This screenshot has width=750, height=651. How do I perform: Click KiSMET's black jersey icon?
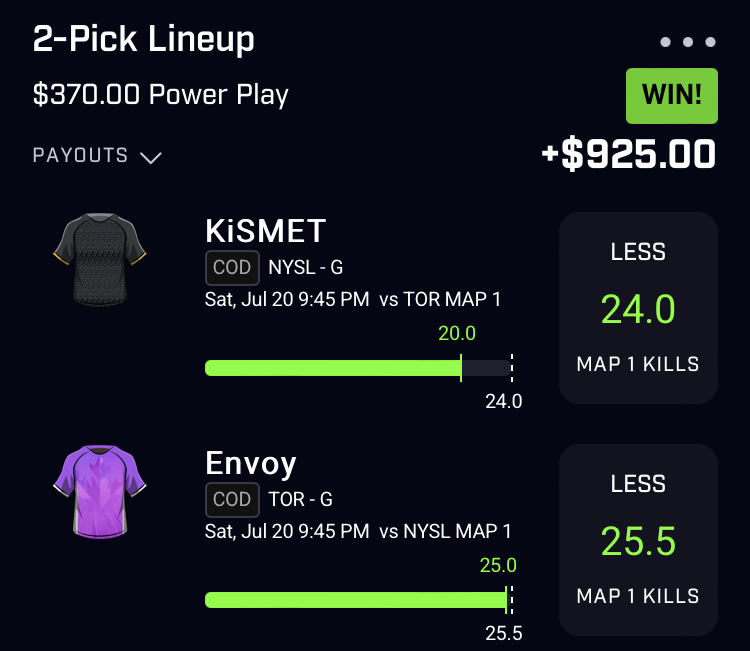pos(99,260)
